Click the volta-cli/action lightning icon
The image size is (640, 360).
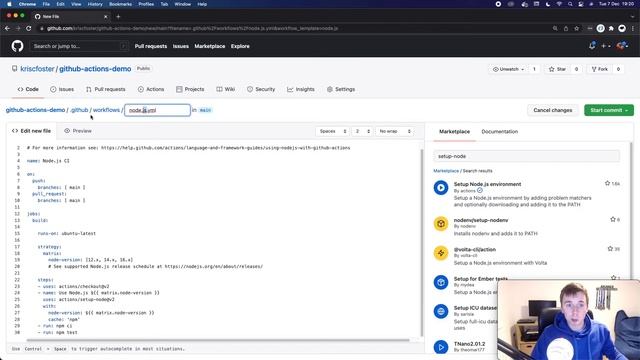[x=441, y=253]
